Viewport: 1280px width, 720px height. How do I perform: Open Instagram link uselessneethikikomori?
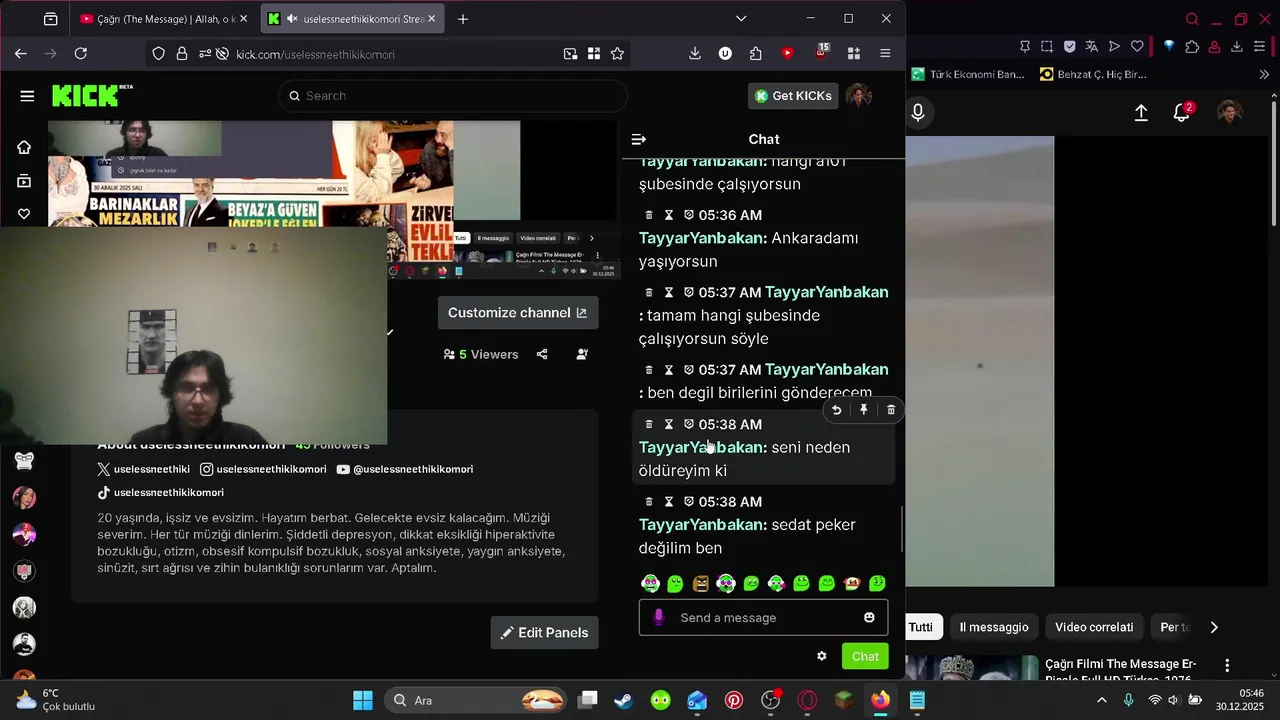[x=263, y=469]
